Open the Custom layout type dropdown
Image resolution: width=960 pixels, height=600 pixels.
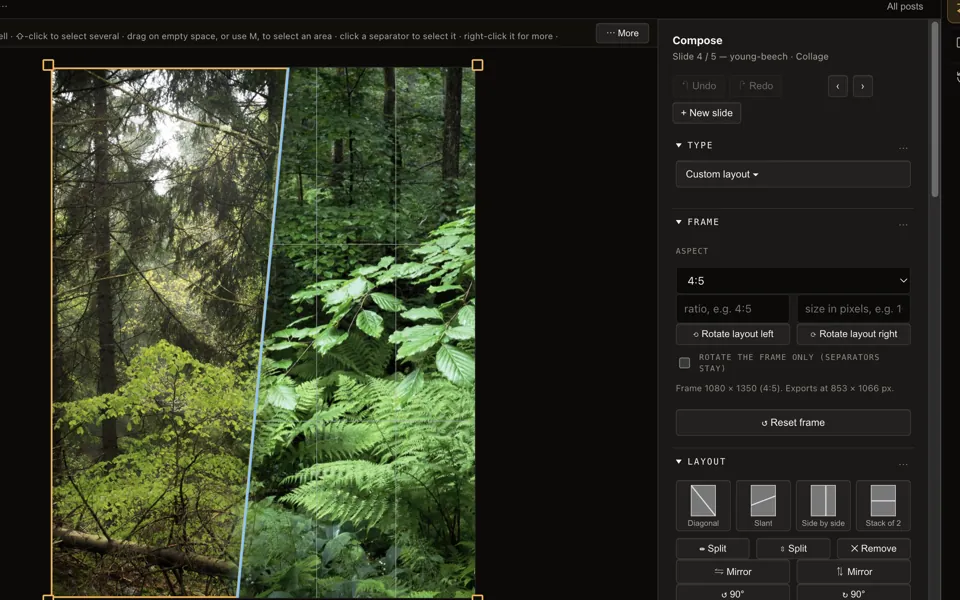793,174
